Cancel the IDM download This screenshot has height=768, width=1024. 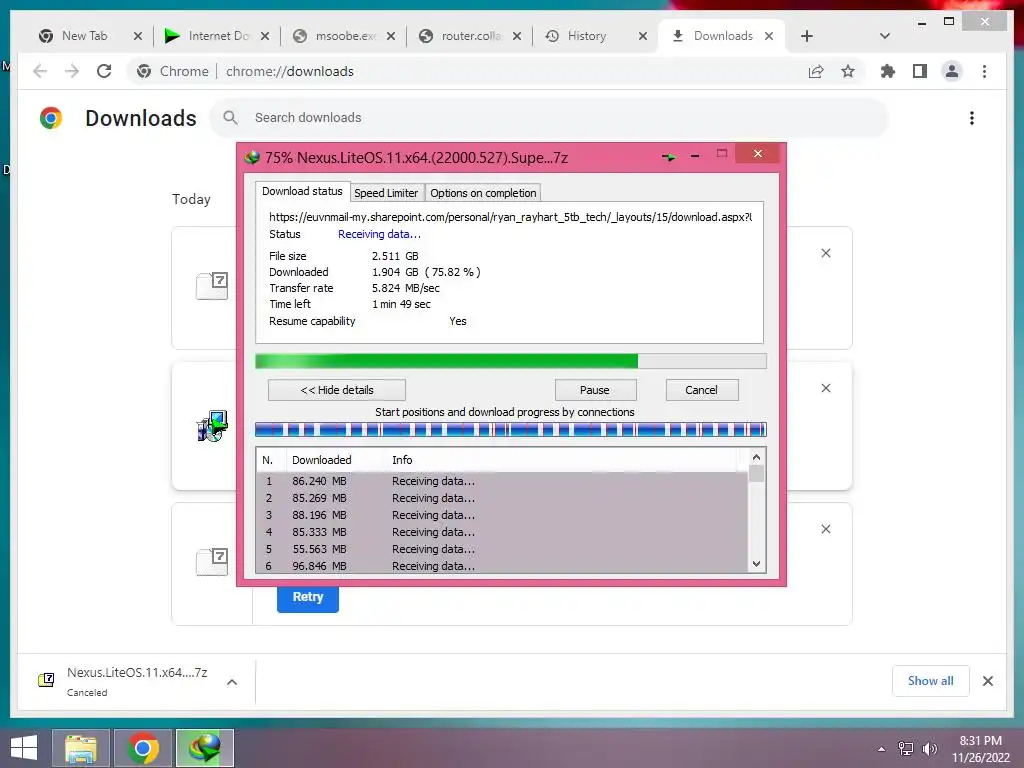point(701,390)
